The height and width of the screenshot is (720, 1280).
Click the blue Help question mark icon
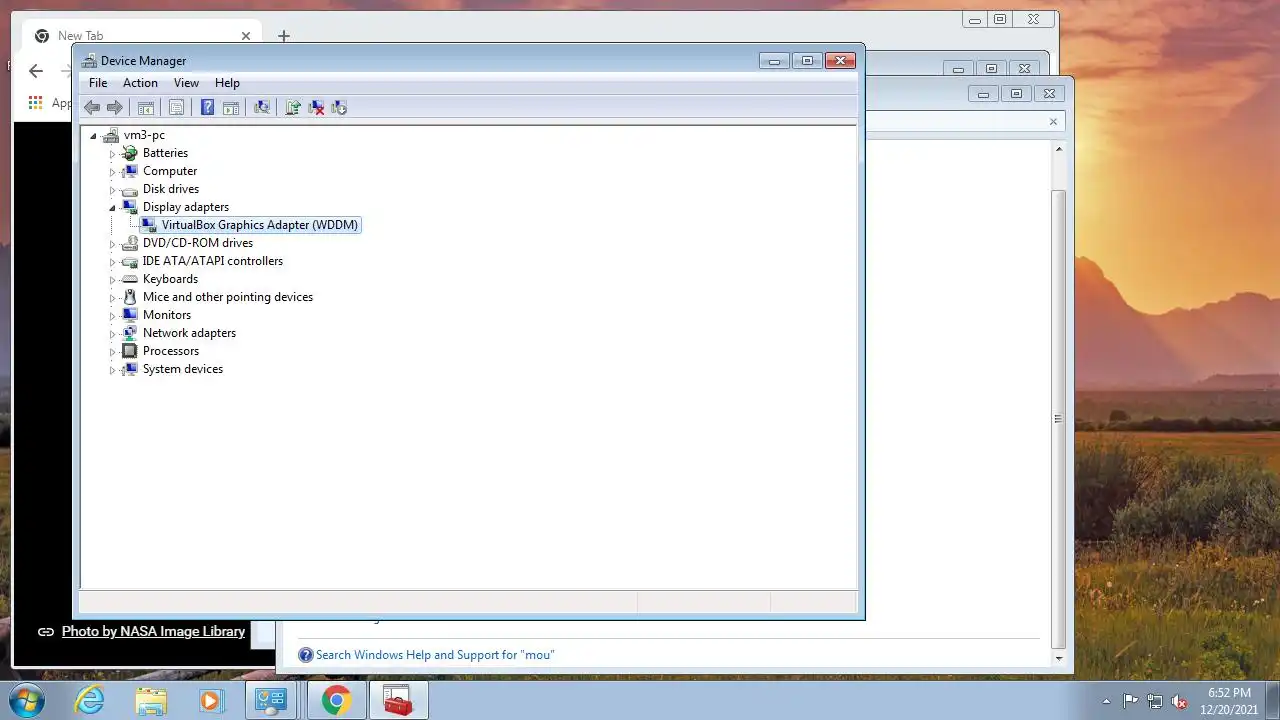click(x=207, y=108)
